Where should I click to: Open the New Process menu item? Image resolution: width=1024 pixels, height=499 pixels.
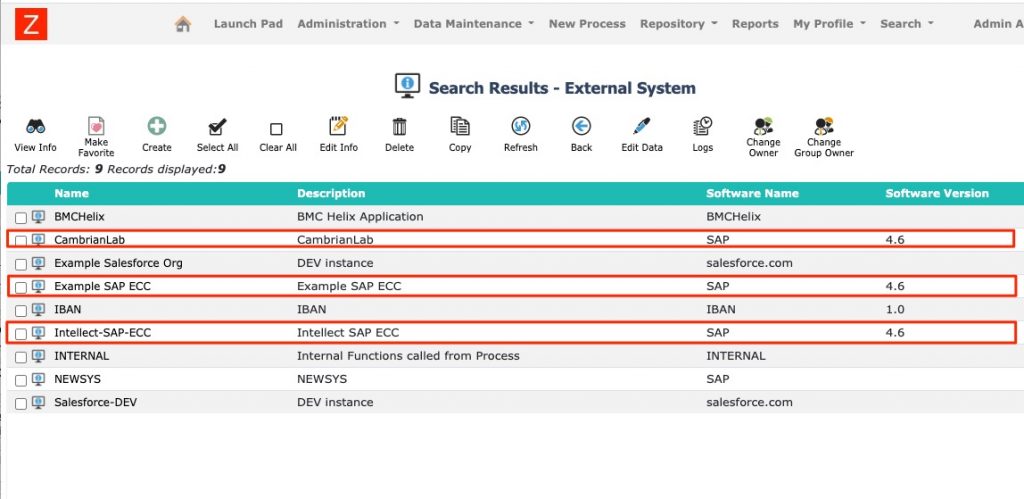pos(587,24)
